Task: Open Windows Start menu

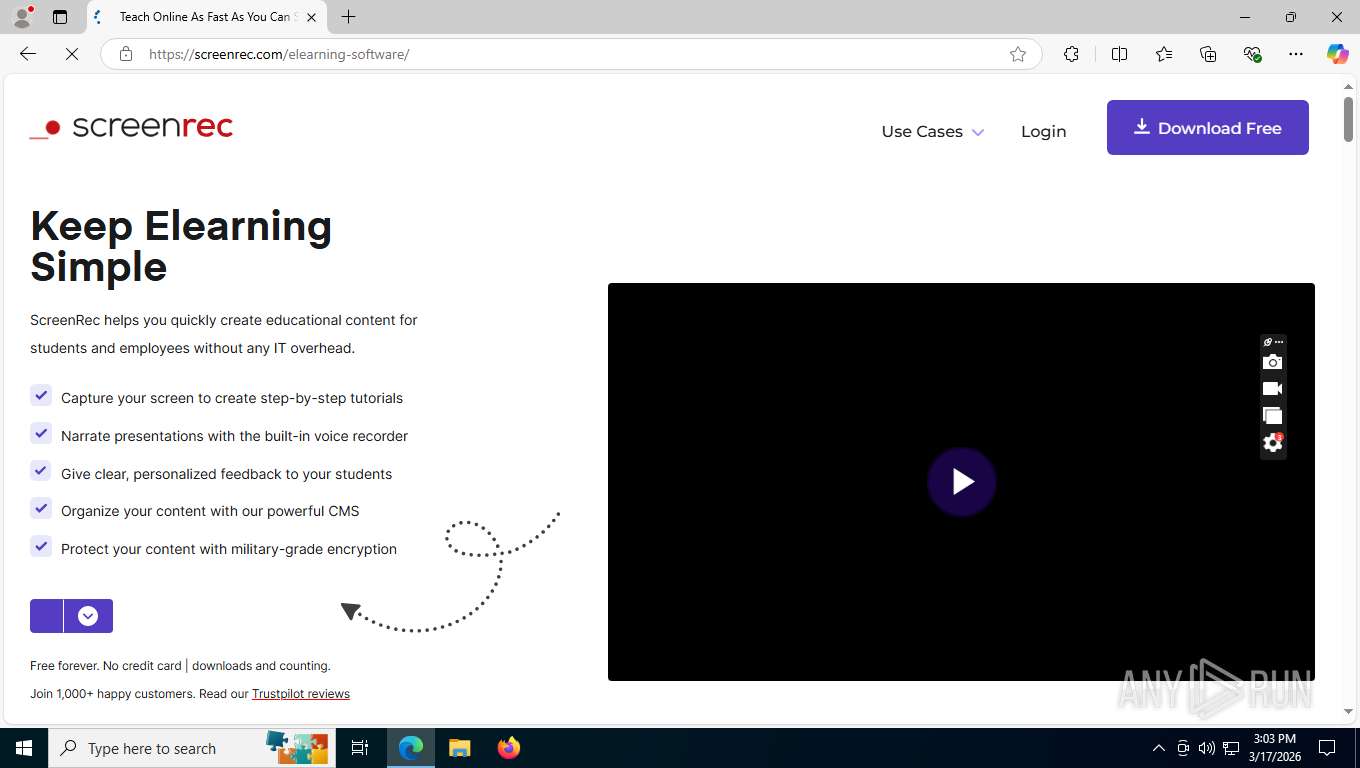Action: click(24, 748)
